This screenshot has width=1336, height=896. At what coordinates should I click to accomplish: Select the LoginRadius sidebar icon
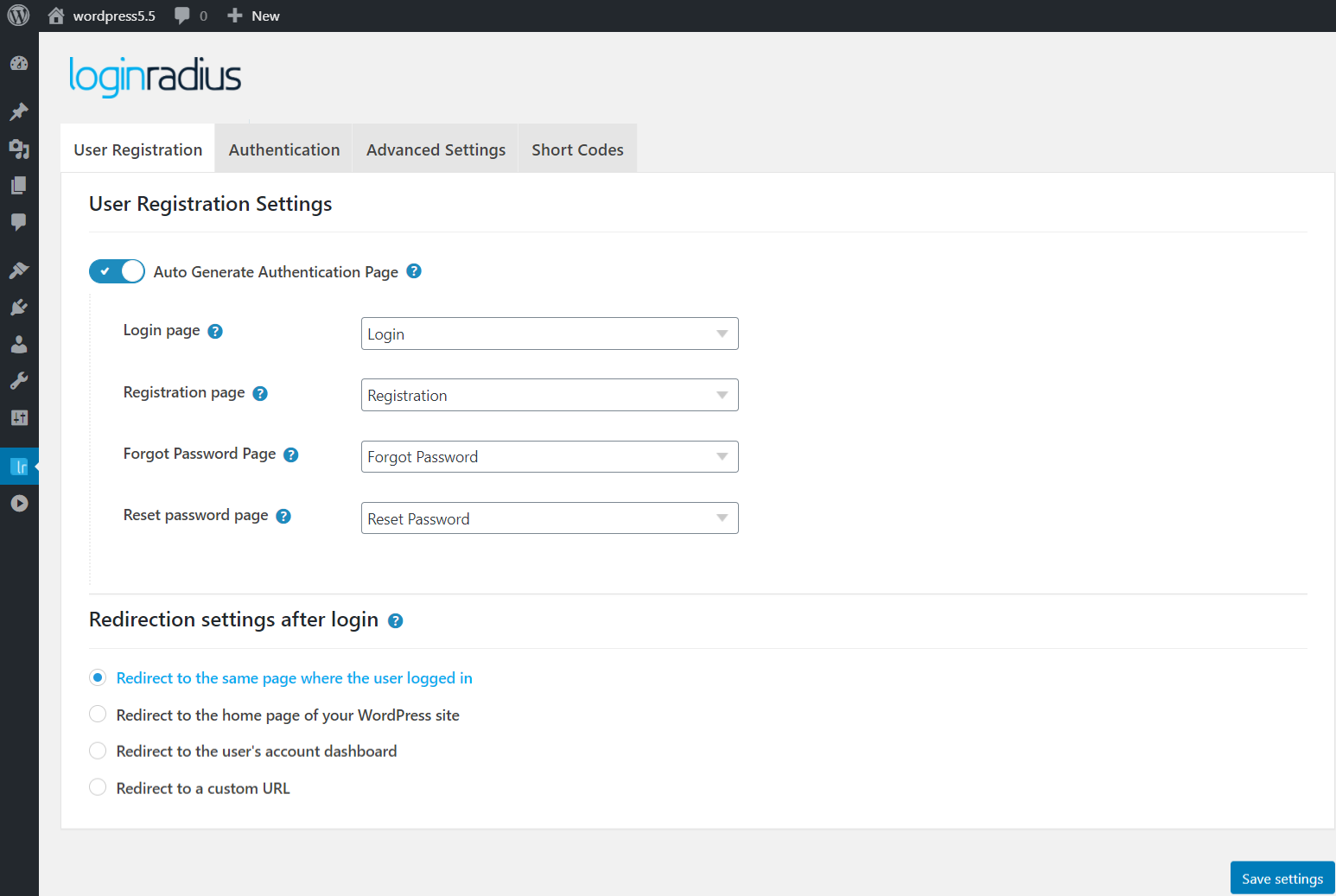click(19, 467)
